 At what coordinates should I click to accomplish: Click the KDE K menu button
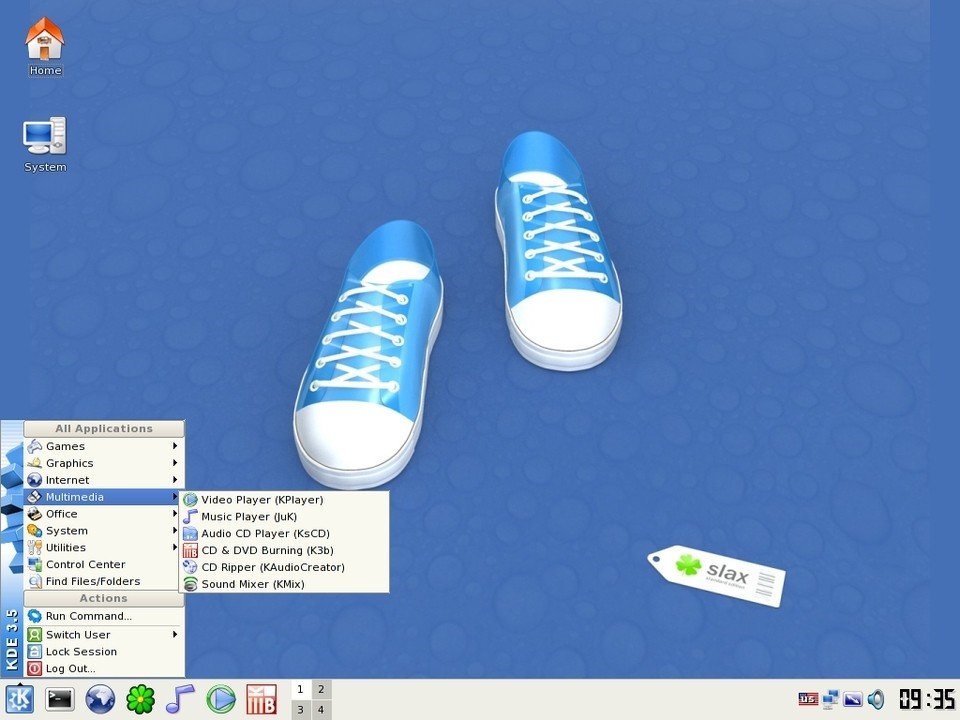click(x=19, y=698)
